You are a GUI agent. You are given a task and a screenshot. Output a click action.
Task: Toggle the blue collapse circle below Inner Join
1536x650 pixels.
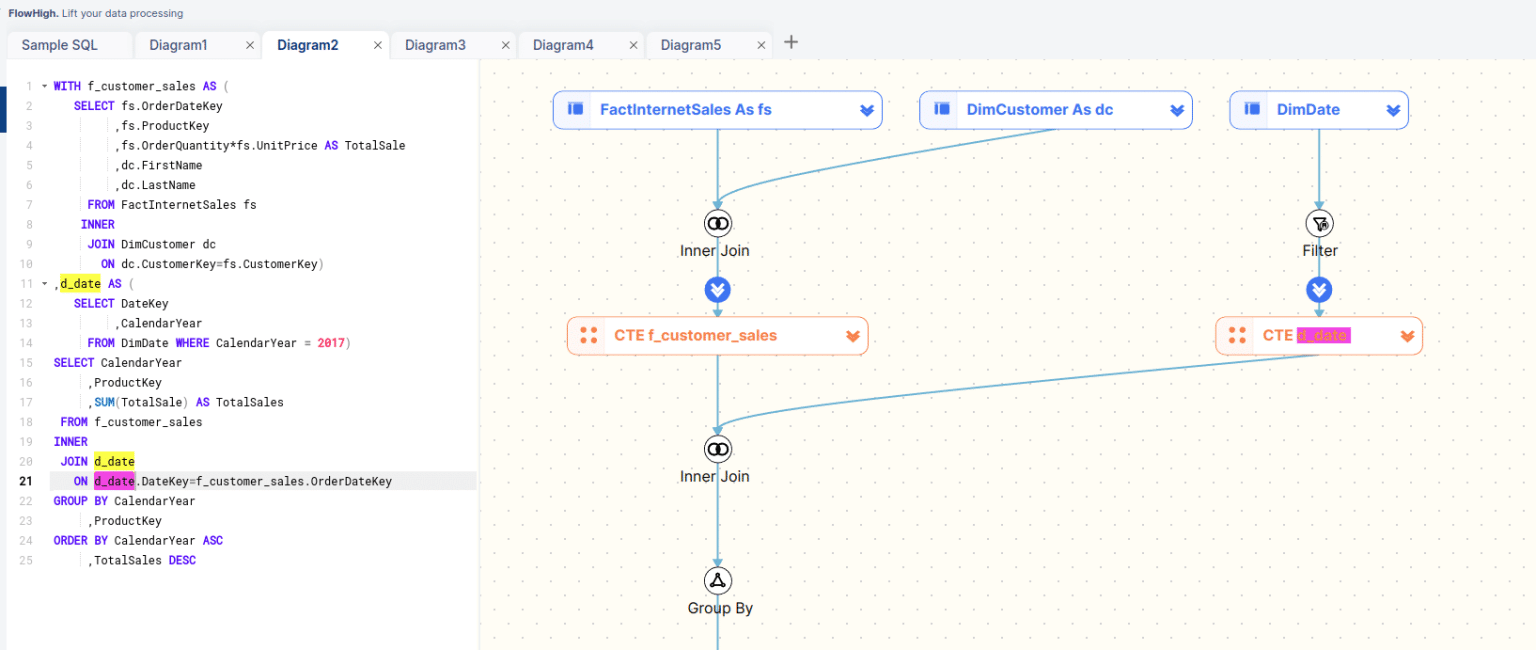click(717, 290)
